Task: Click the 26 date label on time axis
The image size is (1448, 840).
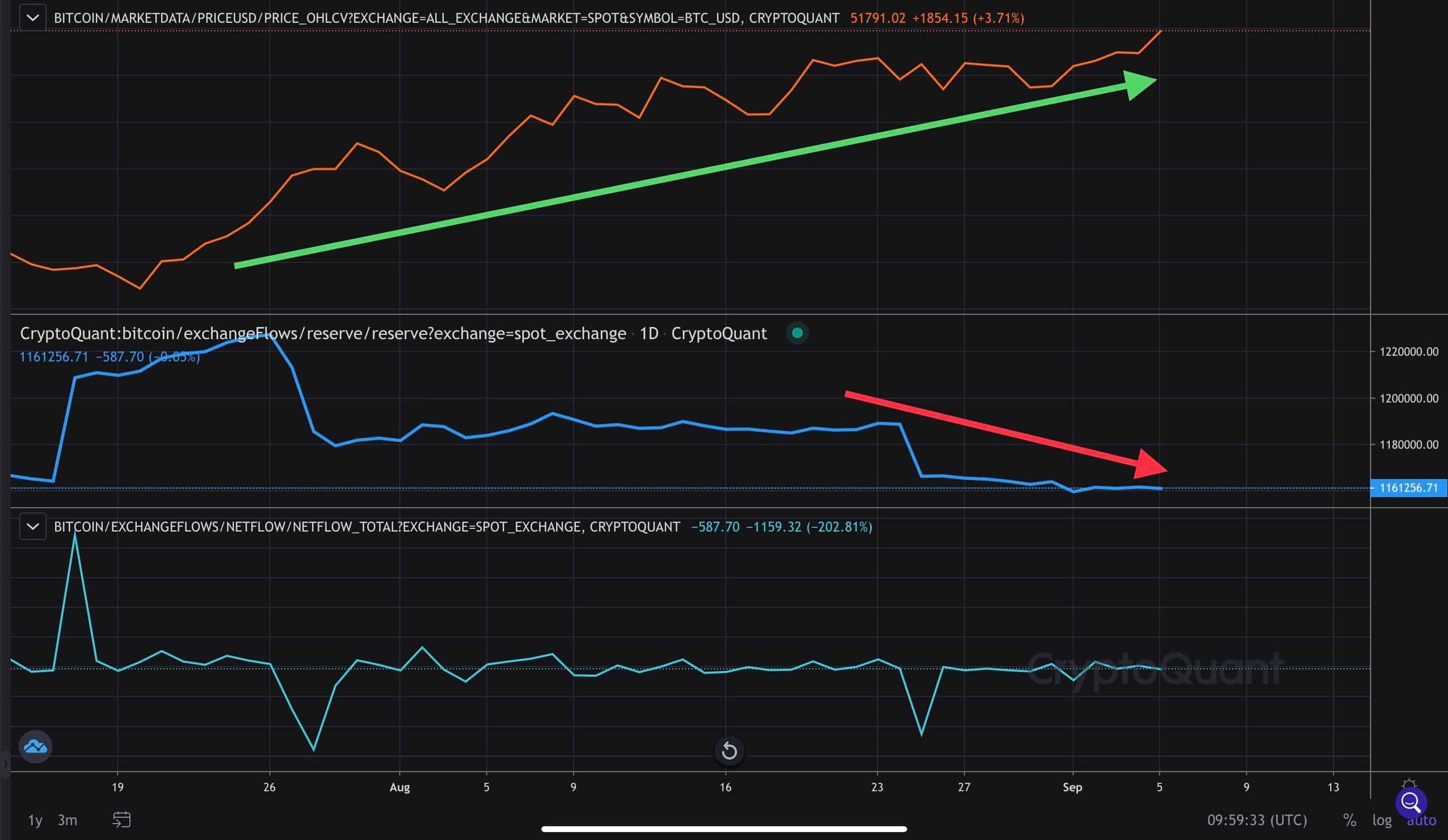Action: click(x=269, y=787)
